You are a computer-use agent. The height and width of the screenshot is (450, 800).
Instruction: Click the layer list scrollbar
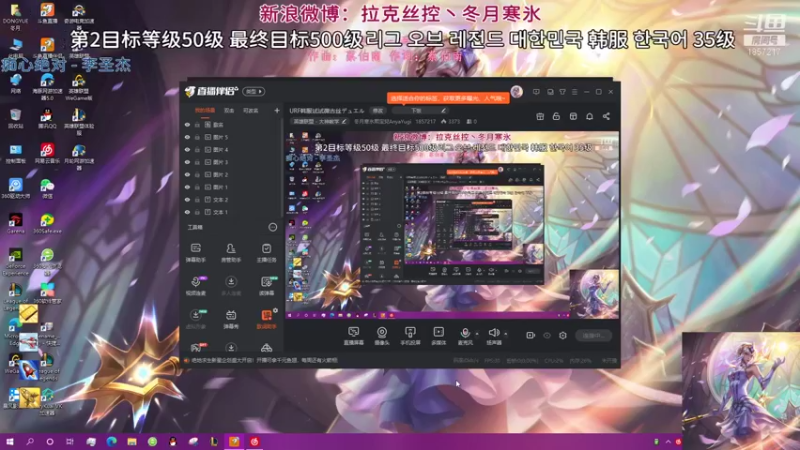[281, 168]
